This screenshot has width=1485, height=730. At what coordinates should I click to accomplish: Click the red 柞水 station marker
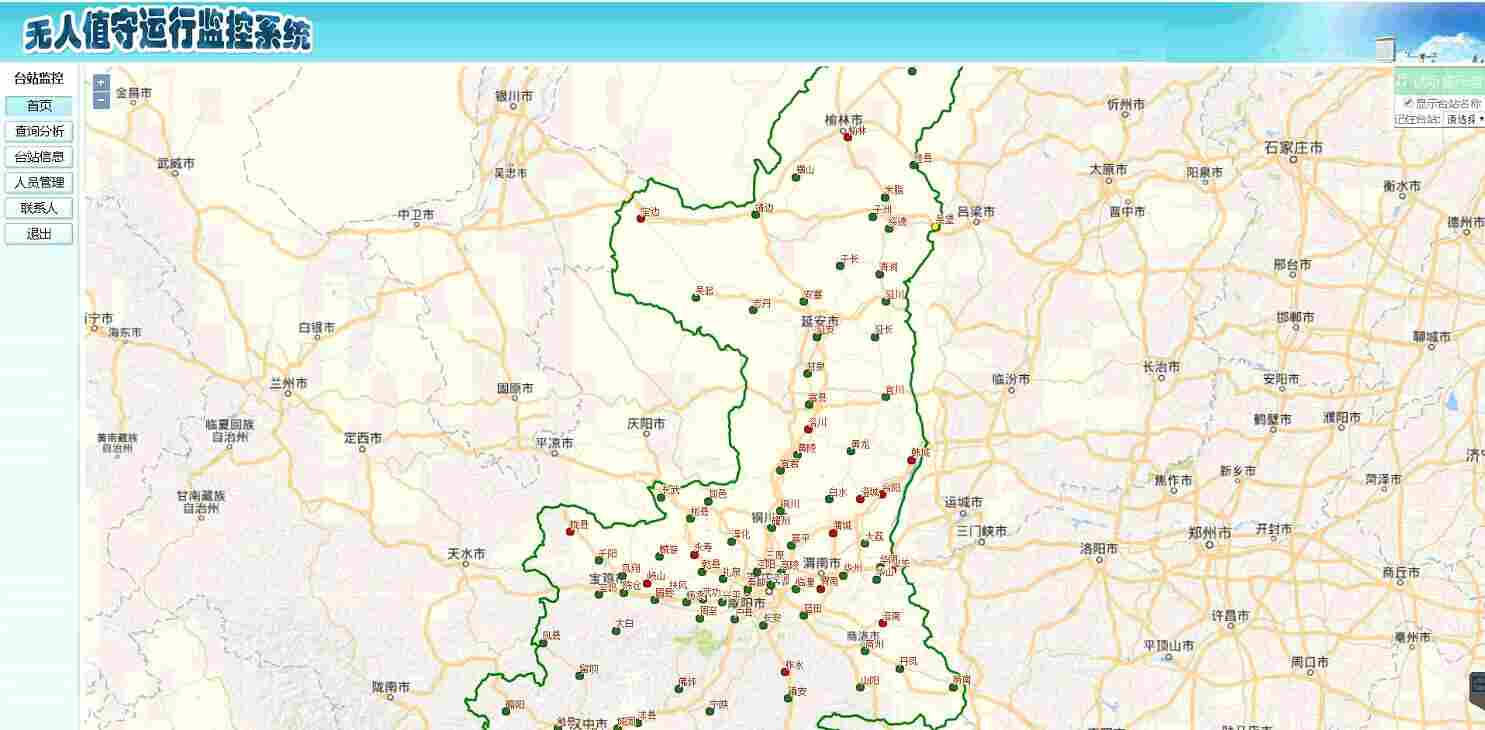click(785, 672)
